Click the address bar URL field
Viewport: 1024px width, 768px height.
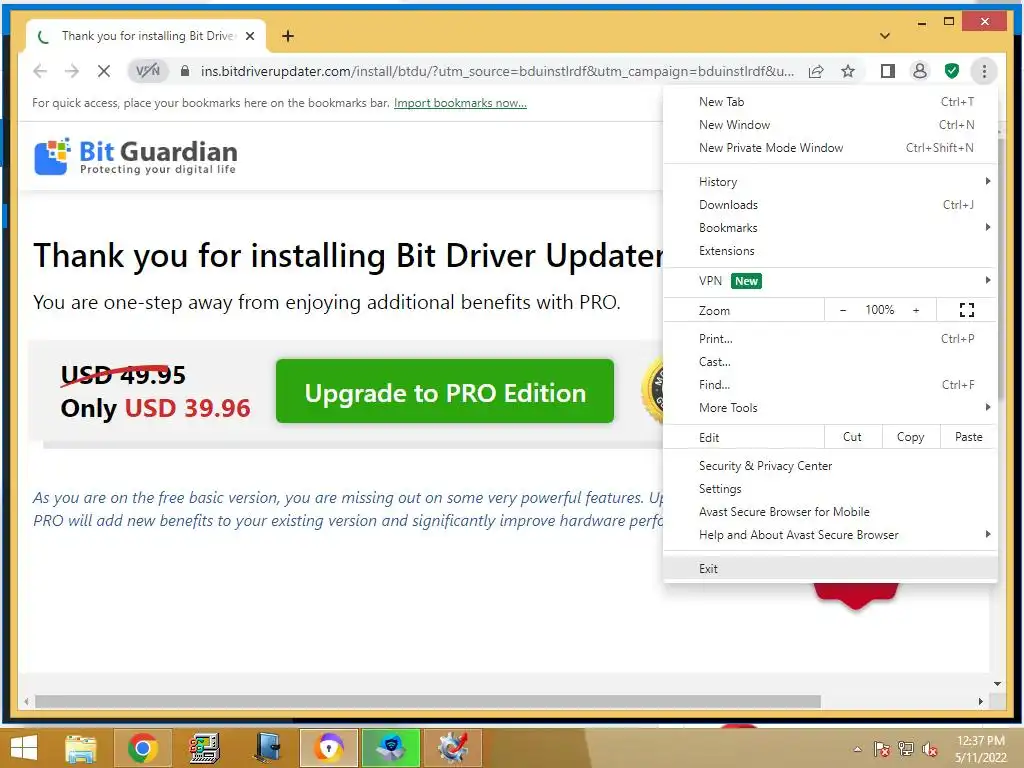pos(497,71)
